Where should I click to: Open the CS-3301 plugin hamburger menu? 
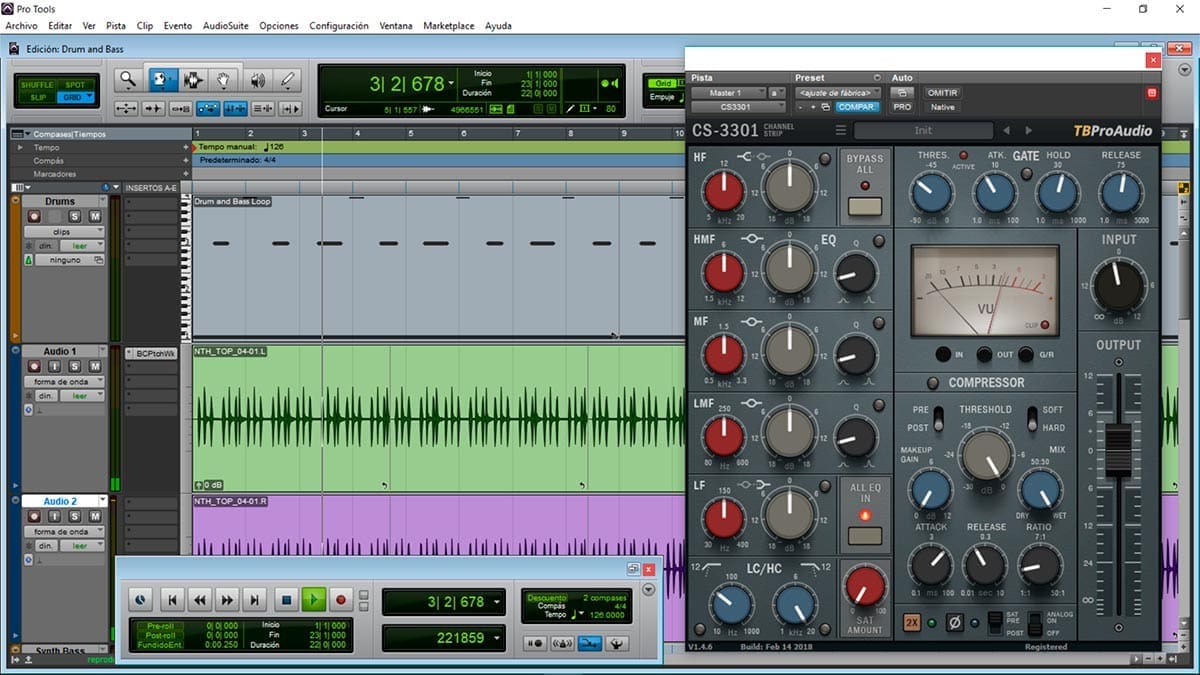click(841, 130)
